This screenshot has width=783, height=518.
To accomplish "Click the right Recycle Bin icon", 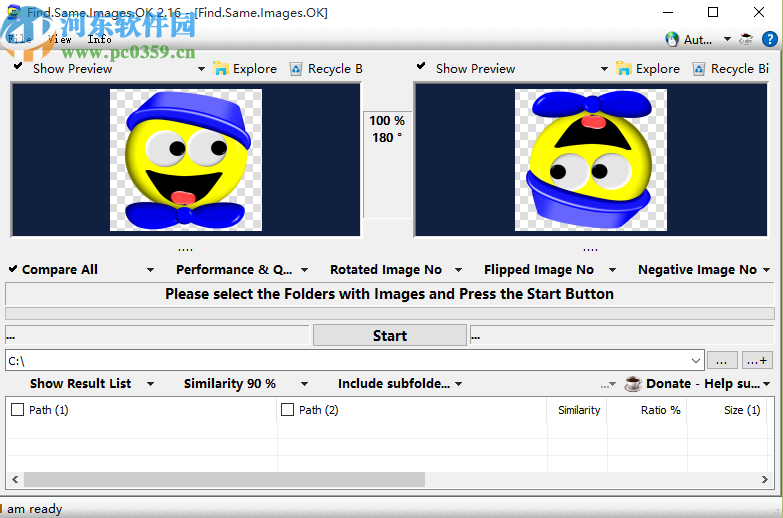I will coord(699,69).
